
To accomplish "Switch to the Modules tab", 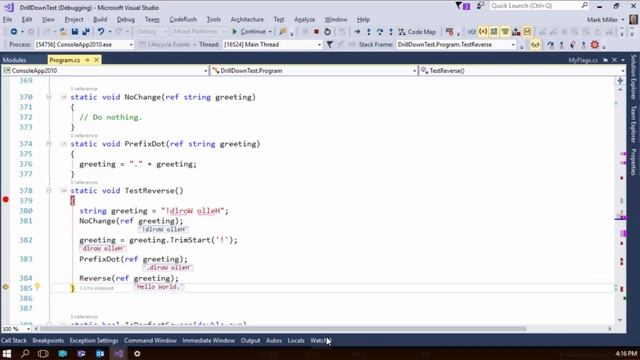I will tap(15, 60).
